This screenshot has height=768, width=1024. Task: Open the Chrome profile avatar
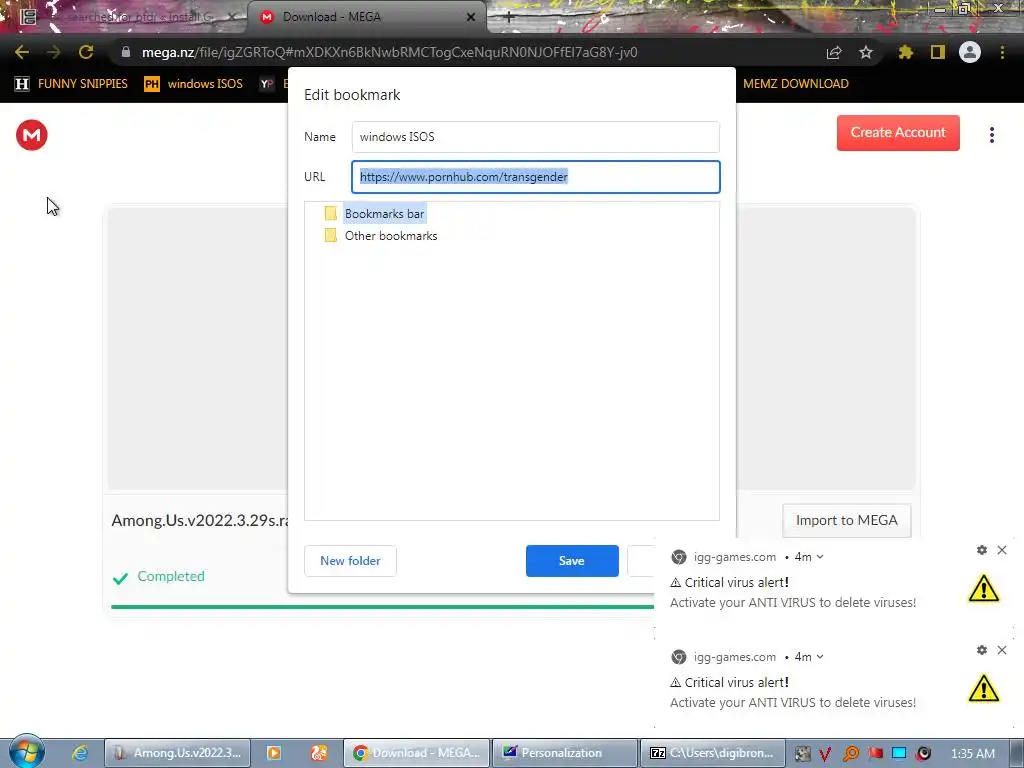point(970,52)
